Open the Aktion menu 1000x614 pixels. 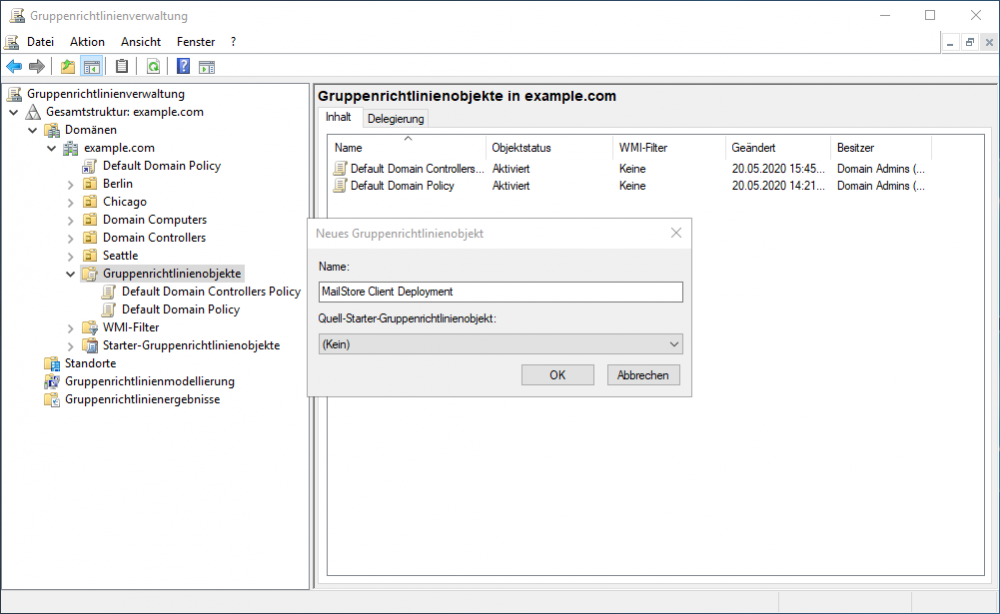[87, 42]
